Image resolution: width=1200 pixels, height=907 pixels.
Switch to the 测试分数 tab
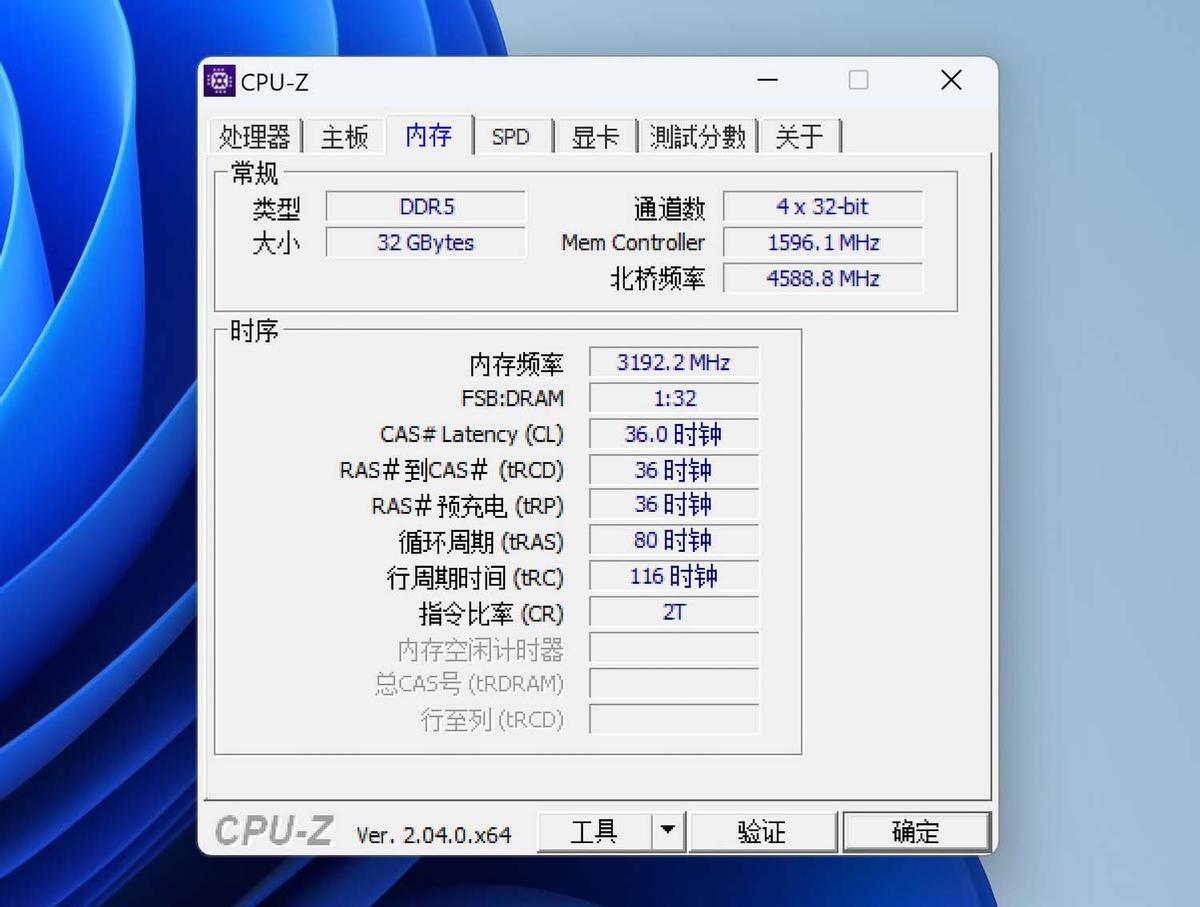pos(697,136)
